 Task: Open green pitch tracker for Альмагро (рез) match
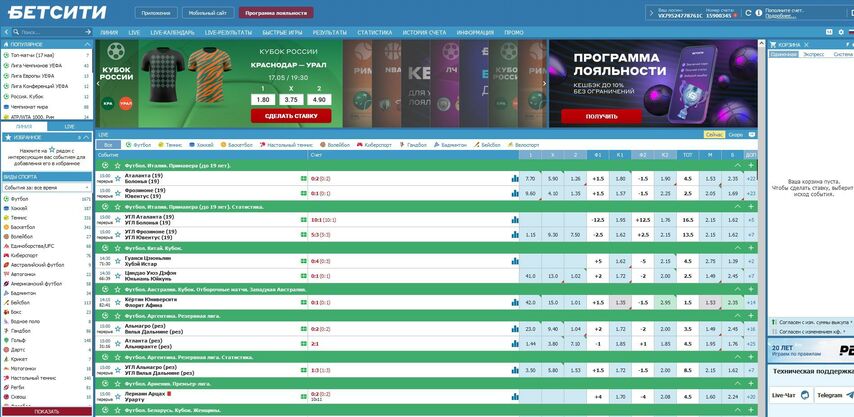[x=303, y=329]
